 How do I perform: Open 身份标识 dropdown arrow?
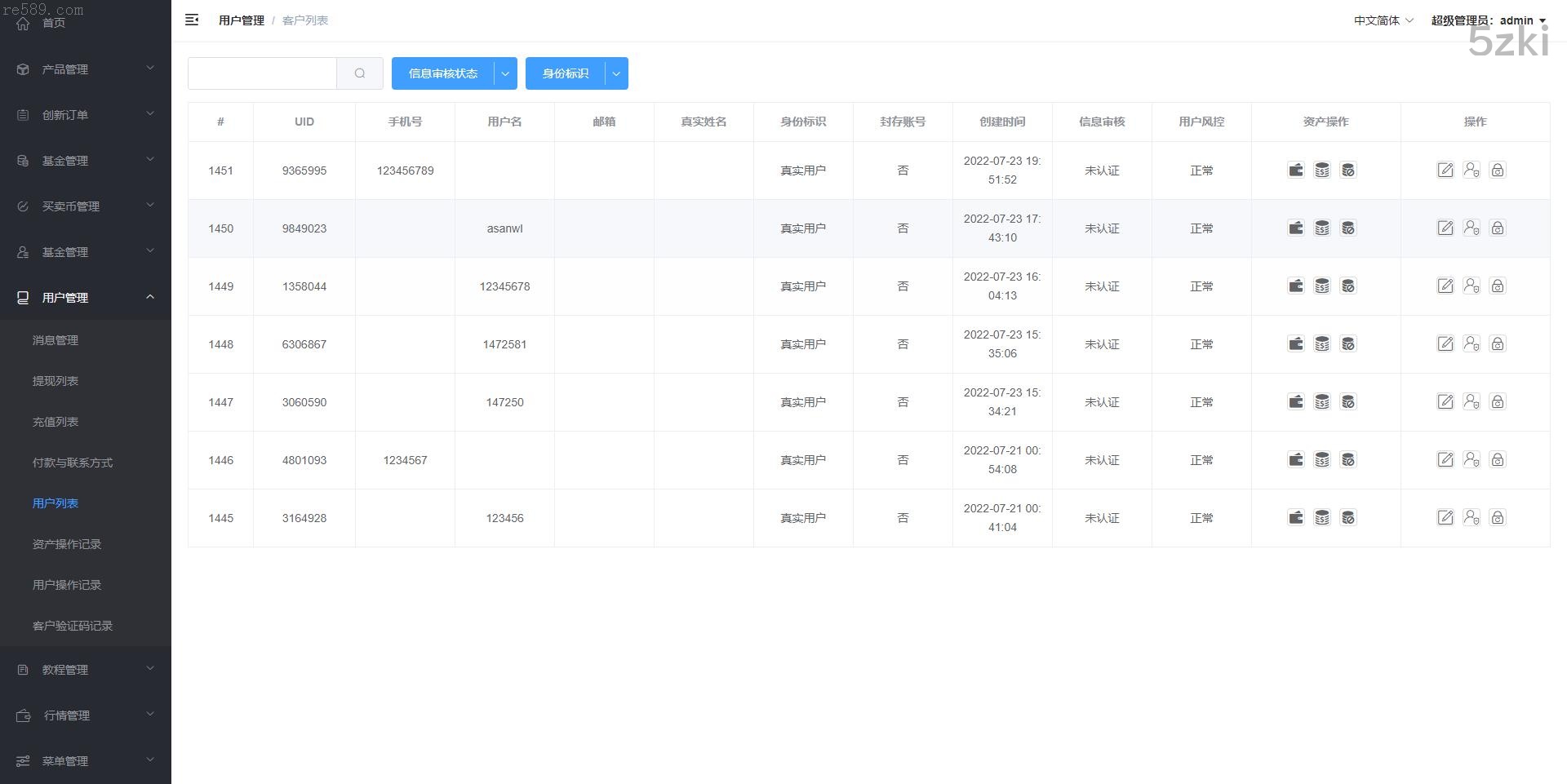[x=616, y=73]
